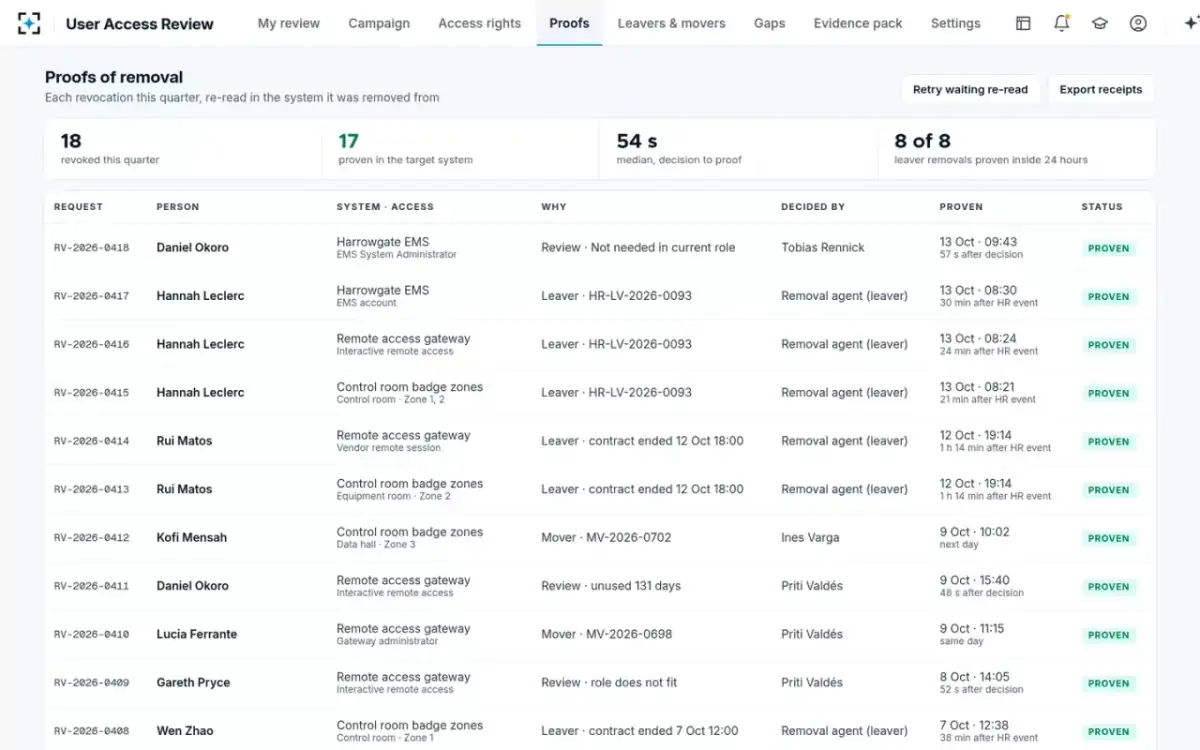Open Evidence pack tab
This screenshot has width=1200, height=750.
(x=858, y=23)
